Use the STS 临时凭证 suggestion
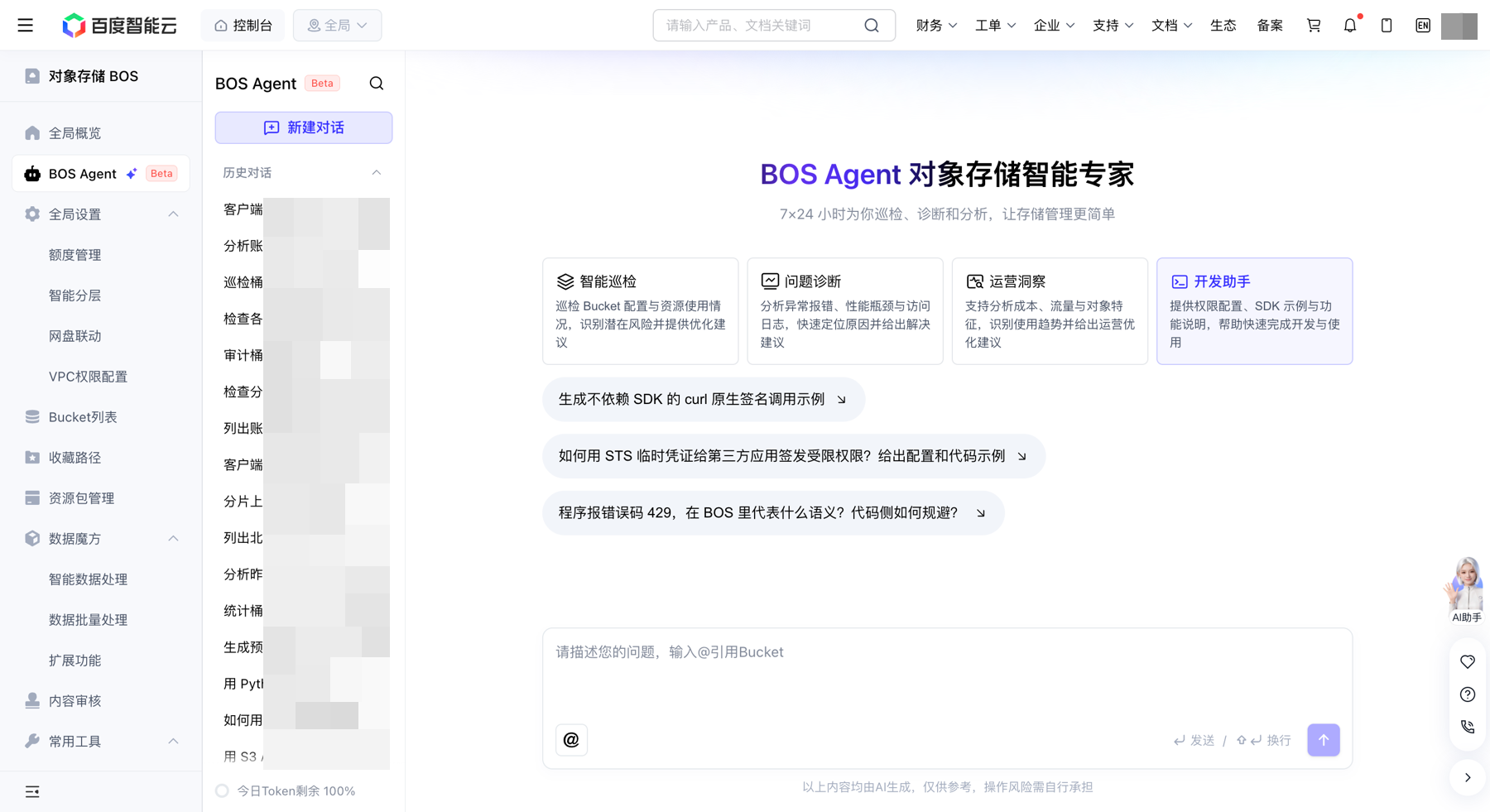Image resolution: width=1490 pixels, height=812 pixels. 794,456
